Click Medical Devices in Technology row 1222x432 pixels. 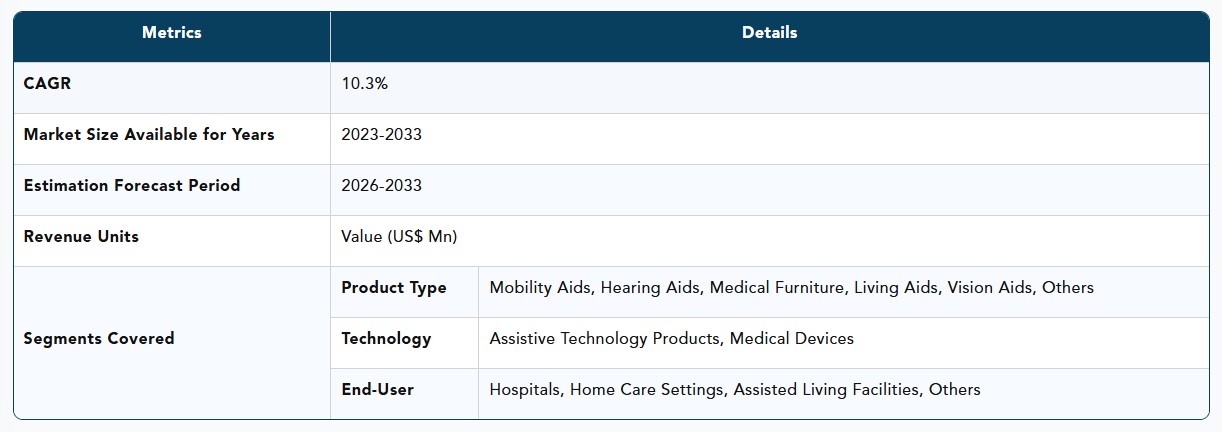[792, 338]
